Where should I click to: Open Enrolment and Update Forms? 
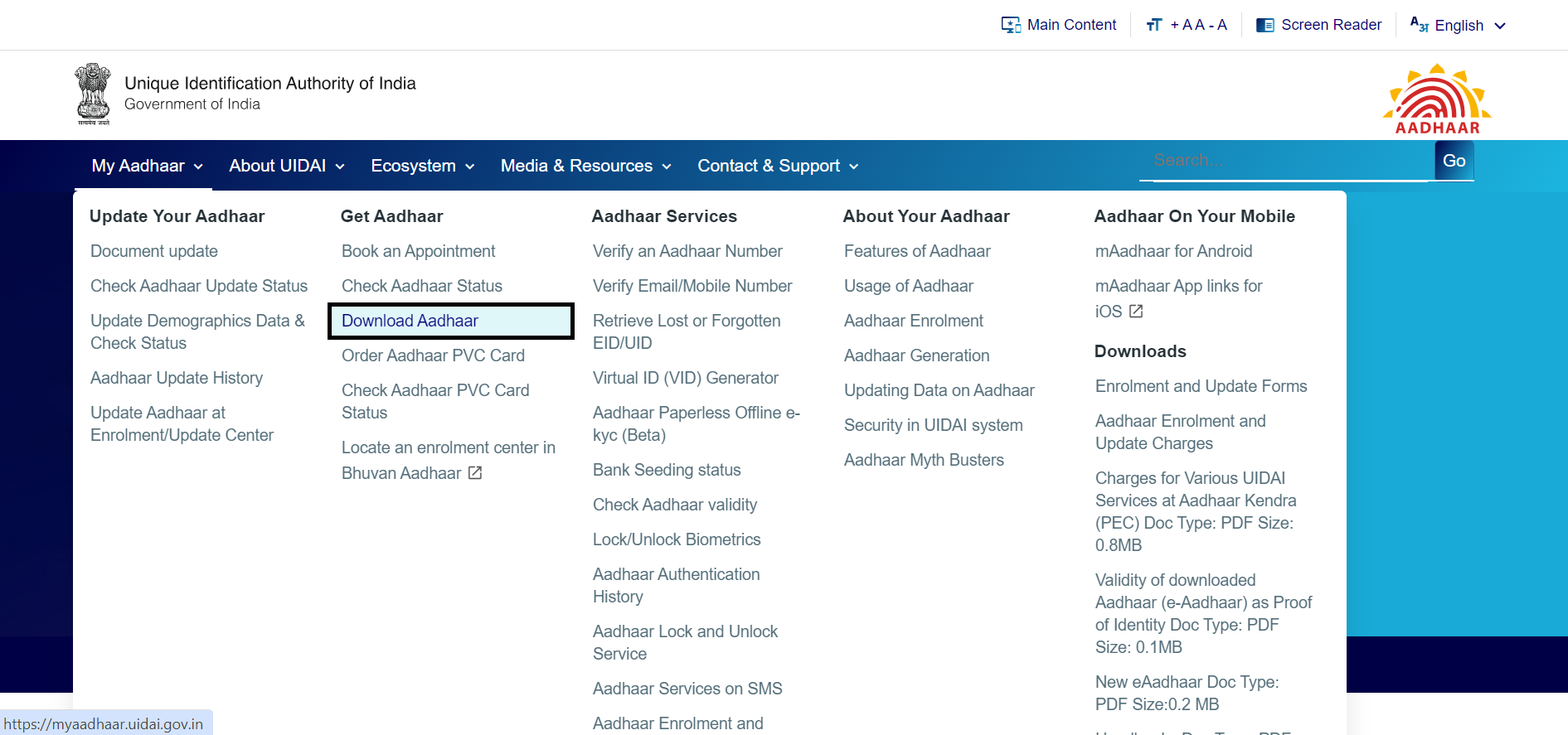click(x=1201, y=386)
